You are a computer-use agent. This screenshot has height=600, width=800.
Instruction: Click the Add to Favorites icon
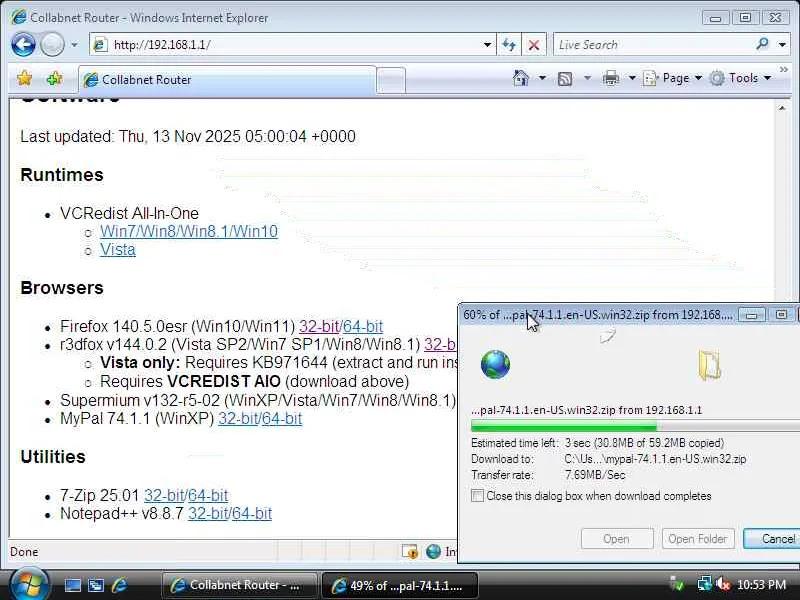click(54, 79)
